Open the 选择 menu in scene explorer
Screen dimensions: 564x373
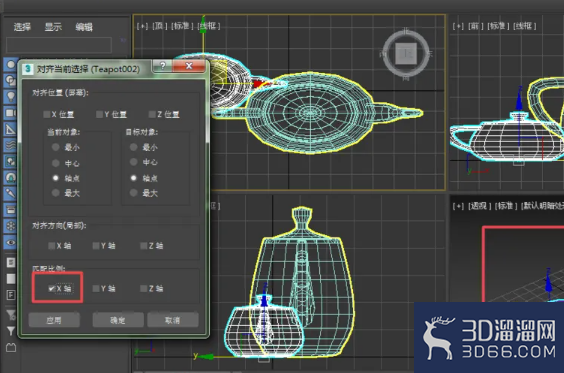point(22,27)
